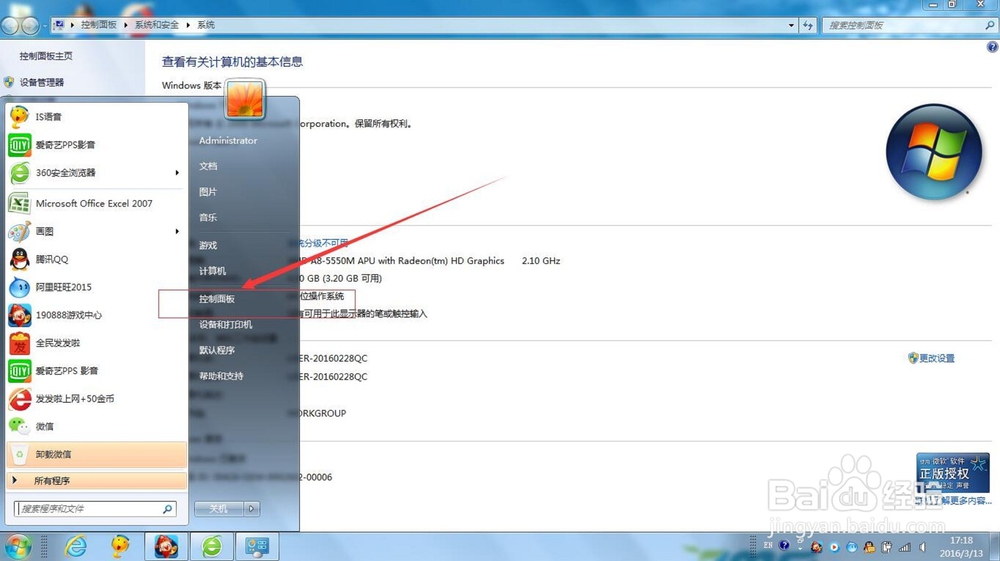
Task: Open 文档 in the Start menu
Action: (x=209, y=166)
